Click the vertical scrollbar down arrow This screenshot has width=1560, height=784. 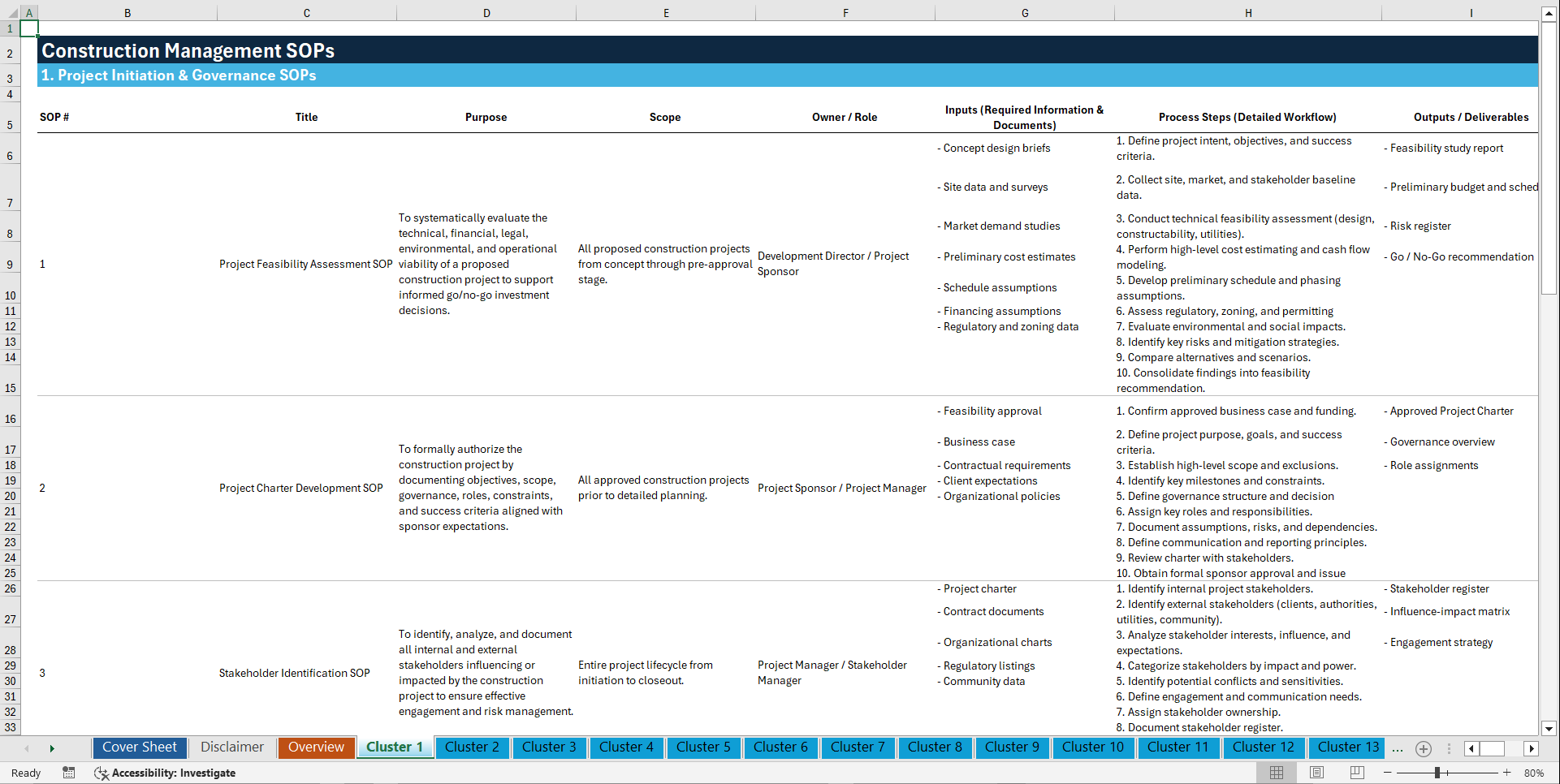1550,729
